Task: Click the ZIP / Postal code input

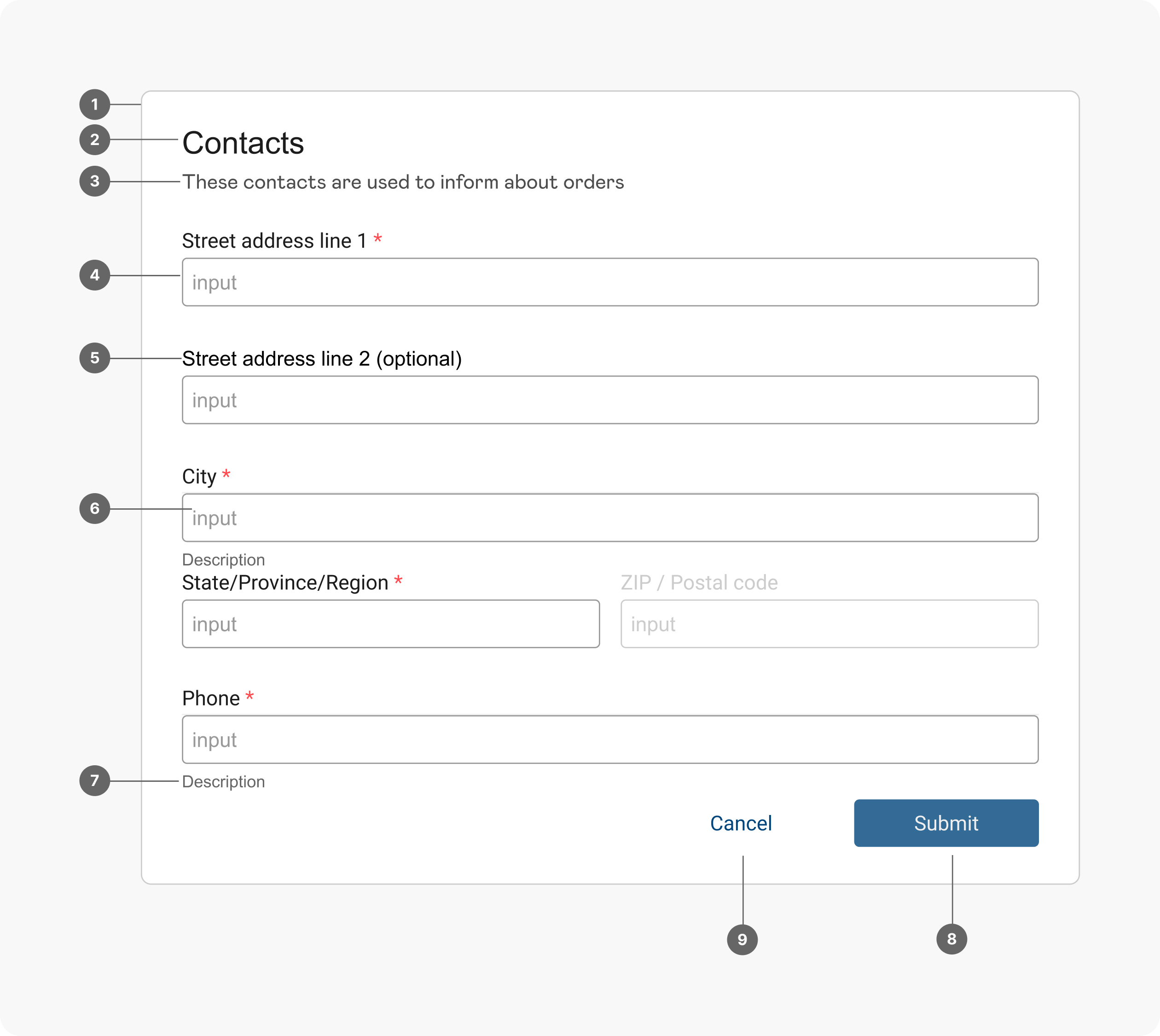Action: click(829, 624)
